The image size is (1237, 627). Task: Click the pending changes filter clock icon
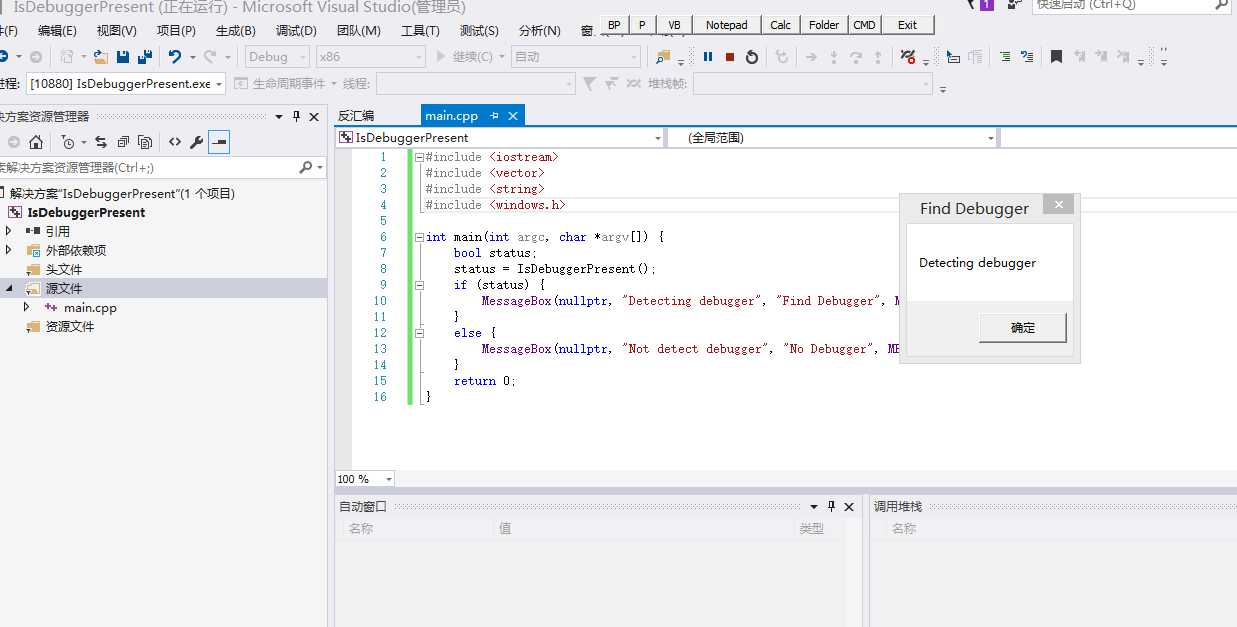(67, 142)
